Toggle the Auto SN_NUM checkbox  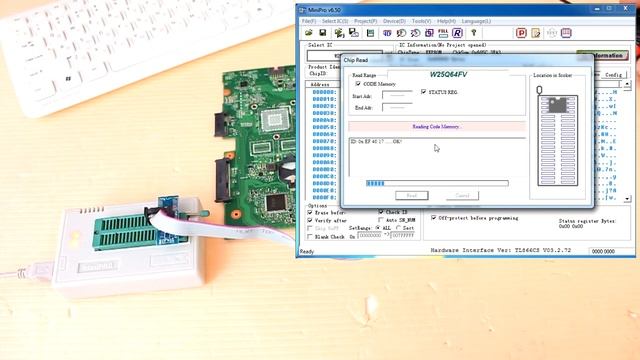tap(381, 220)
